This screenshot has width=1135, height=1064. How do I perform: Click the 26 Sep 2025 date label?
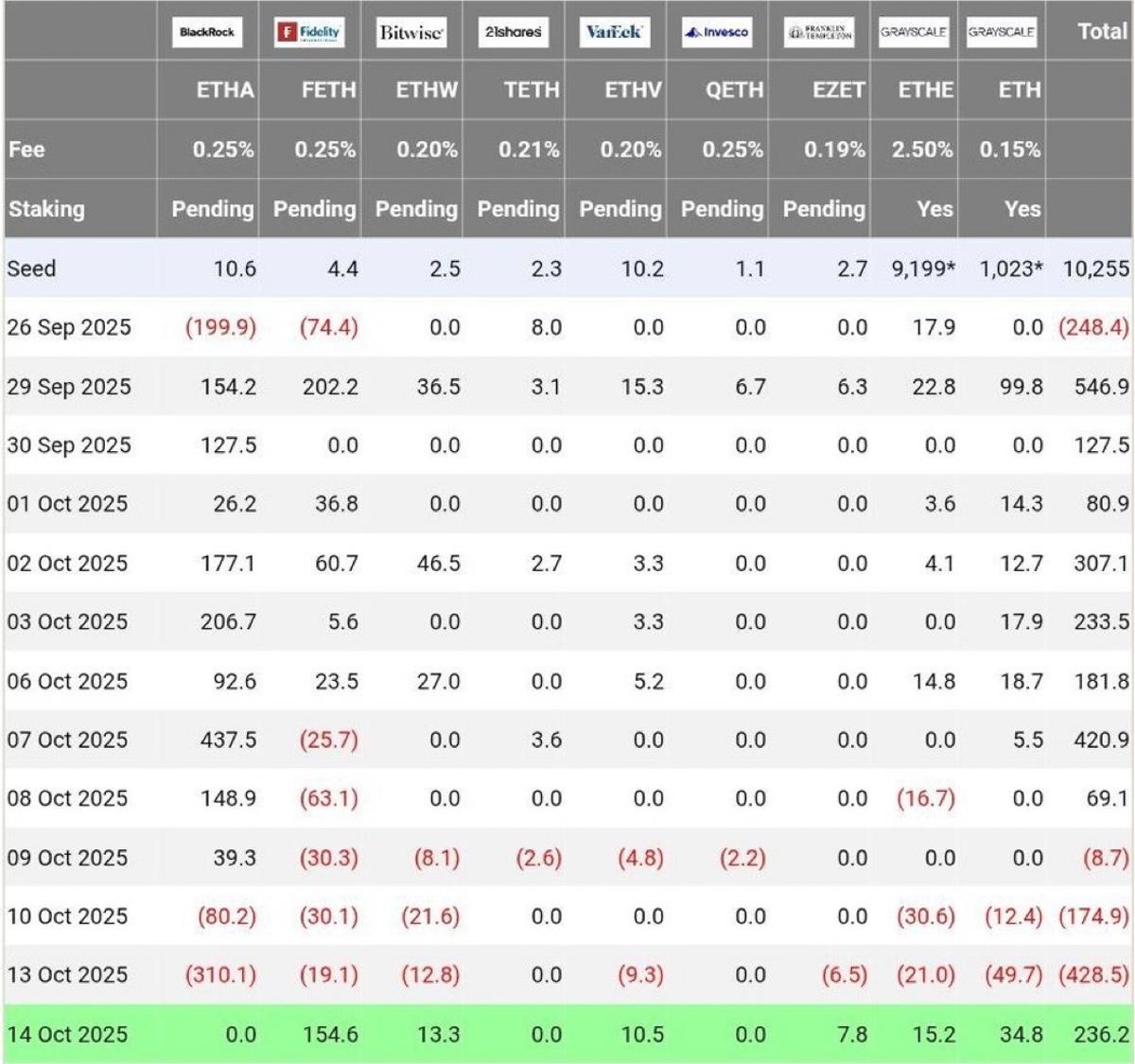[68, 327]
